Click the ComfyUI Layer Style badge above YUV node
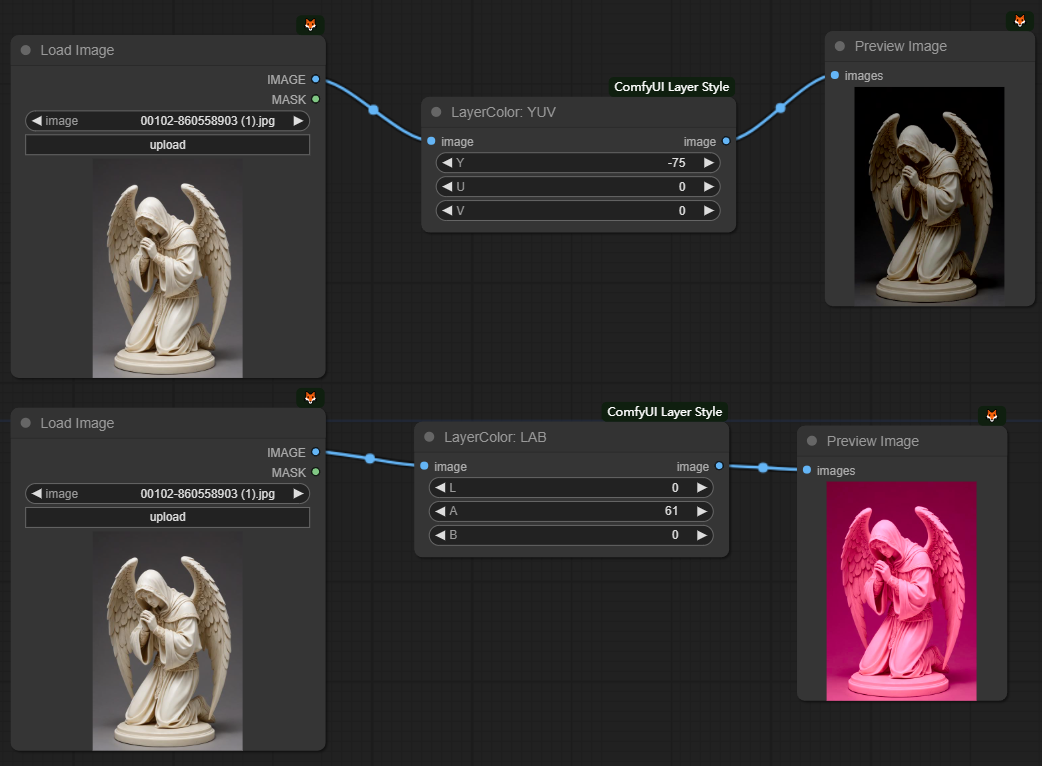The width and height of the screenshot is (1042, 766). [x=671, y=87]
